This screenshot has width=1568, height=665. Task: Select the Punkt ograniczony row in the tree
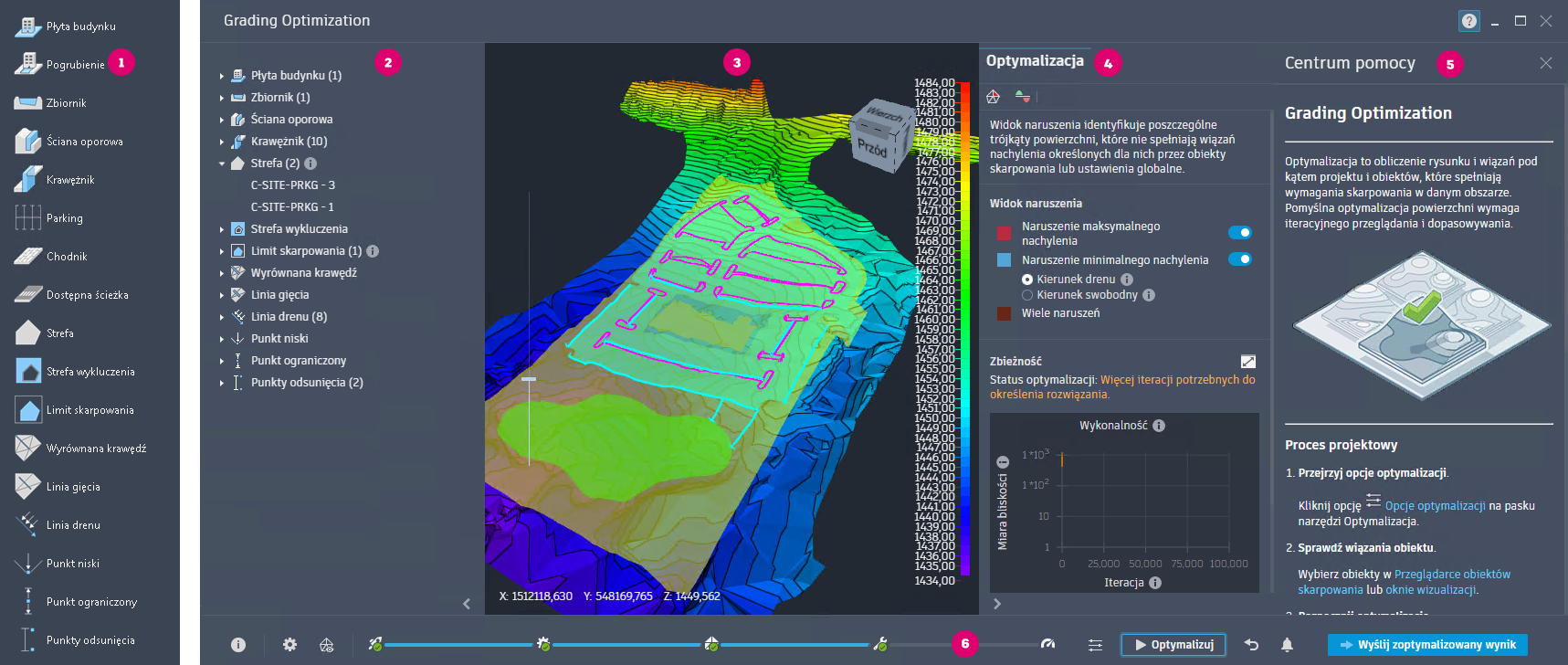[x=299, y=361]
